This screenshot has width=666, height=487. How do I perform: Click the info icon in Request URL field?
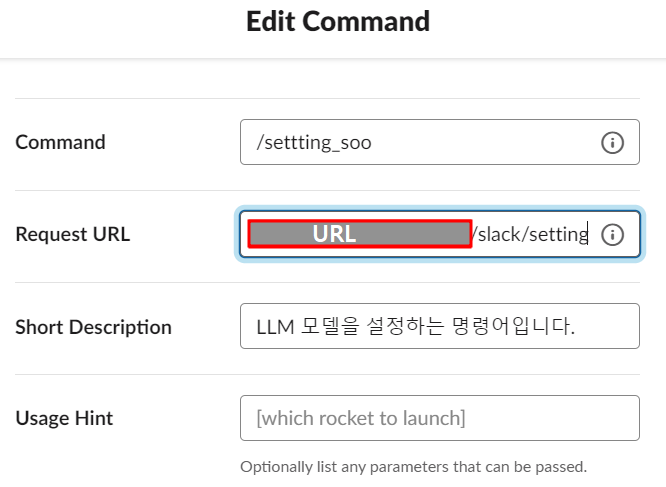click(x=612, y=235)
